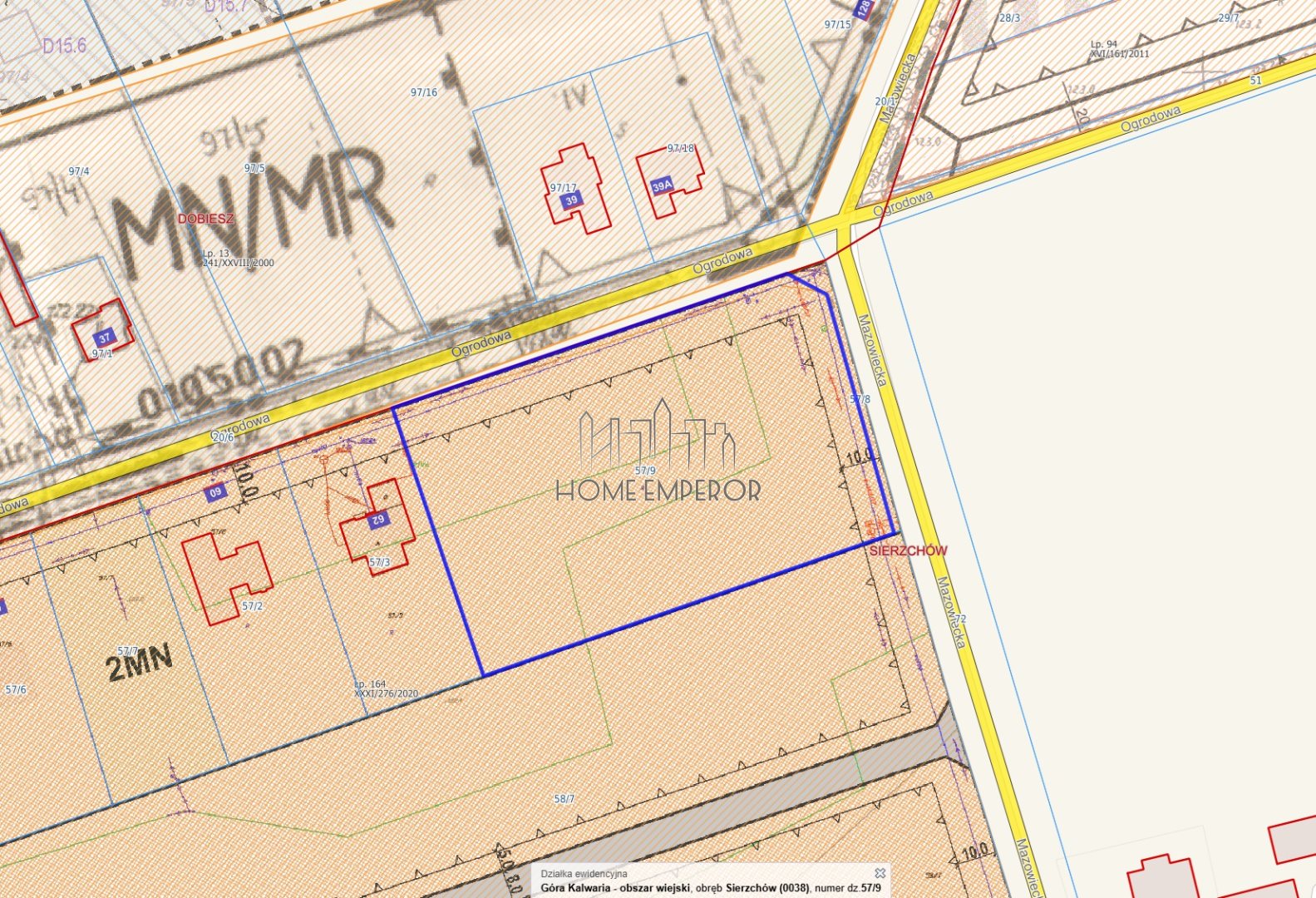Click parcel number 97/1
Viewport: 1316px width, 898px height.
tap(102, 353)
